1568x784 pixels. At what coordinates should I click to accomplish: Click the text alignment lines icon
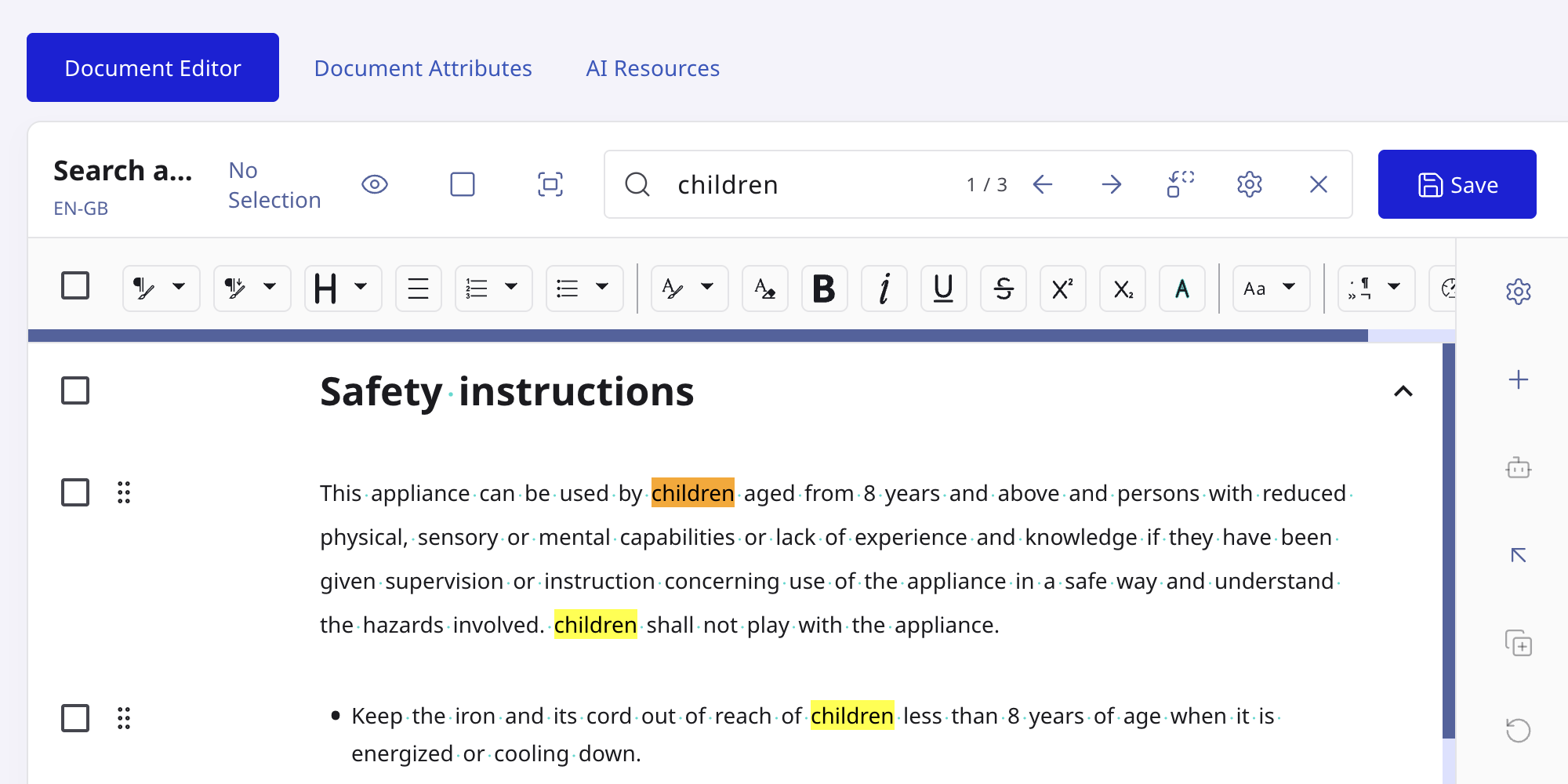(419, 289)
